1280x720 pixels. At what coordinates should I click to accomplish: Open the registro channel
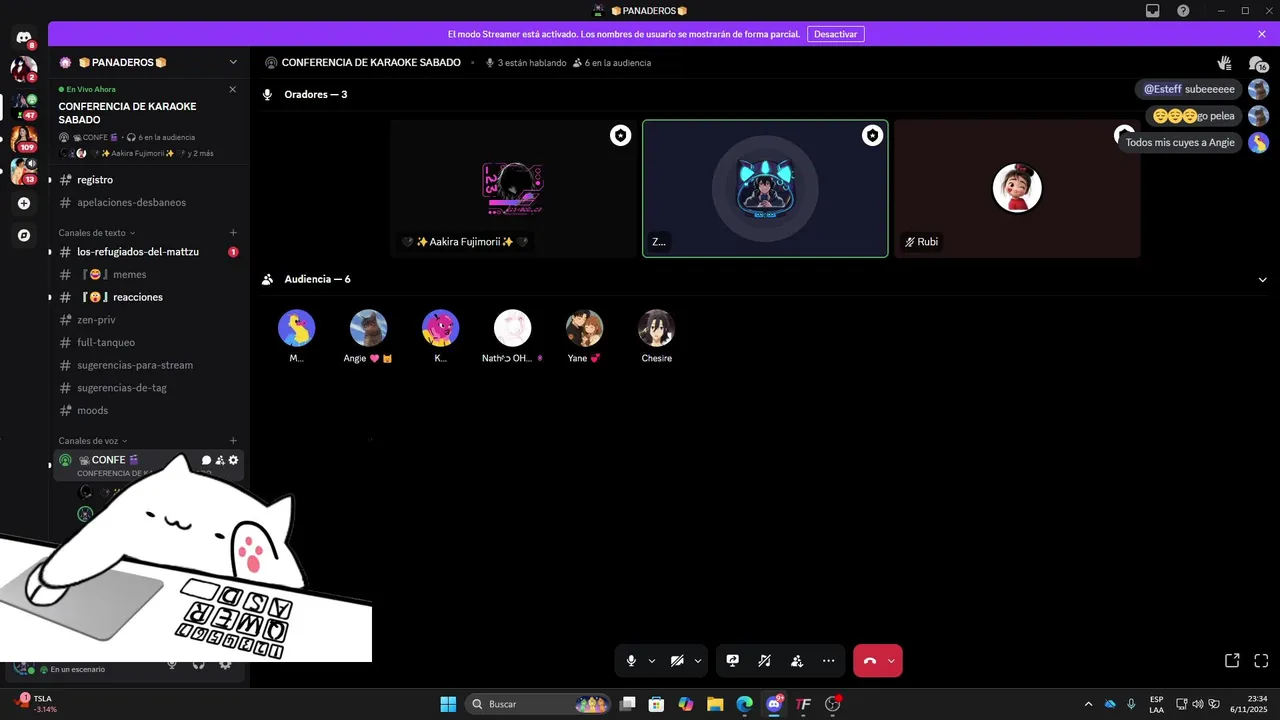tap(149, 180)
